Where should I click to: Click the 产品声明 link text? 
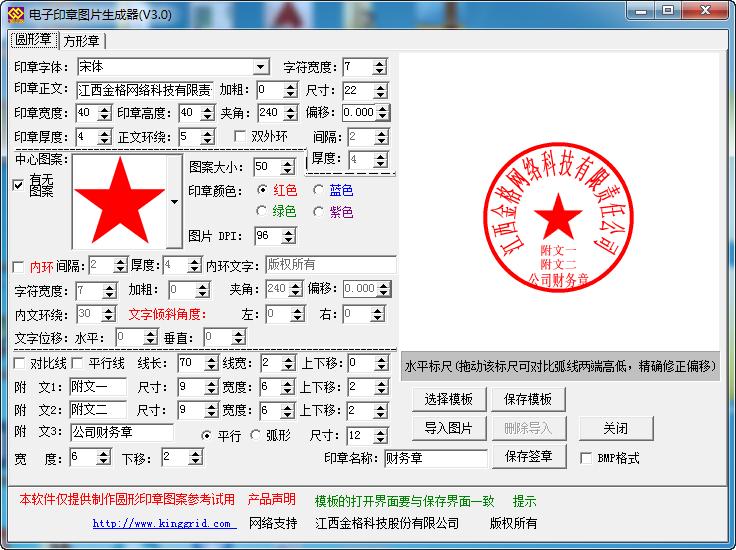coord(271,499)
